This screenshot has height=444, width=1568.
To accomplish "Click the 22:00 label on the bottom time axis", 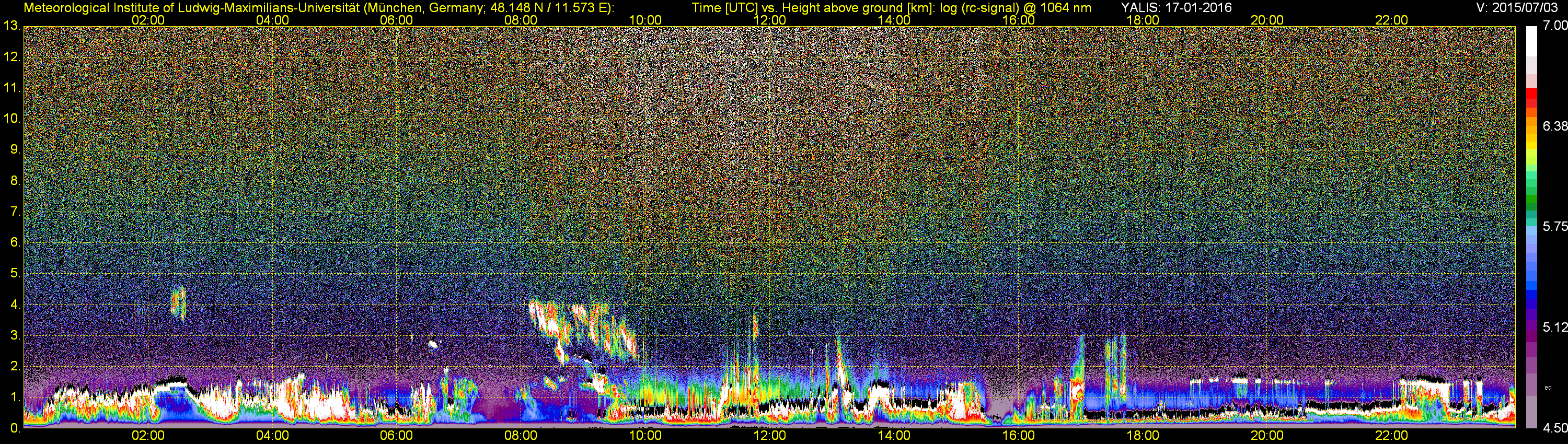I will pos(1391,436).
